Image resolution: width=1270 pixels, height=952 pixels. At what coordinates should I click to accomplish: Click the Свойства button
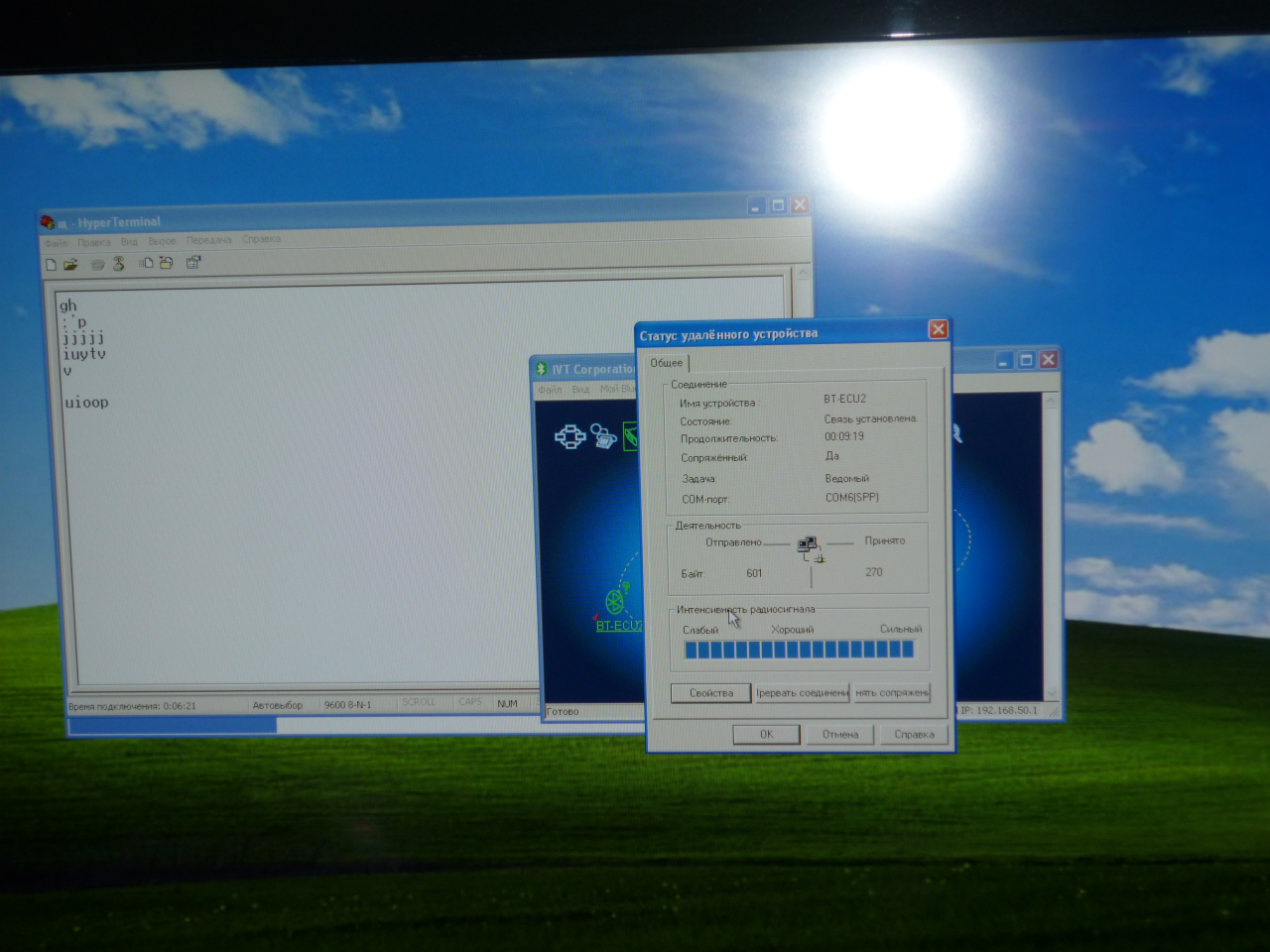[x=711, y=693]
